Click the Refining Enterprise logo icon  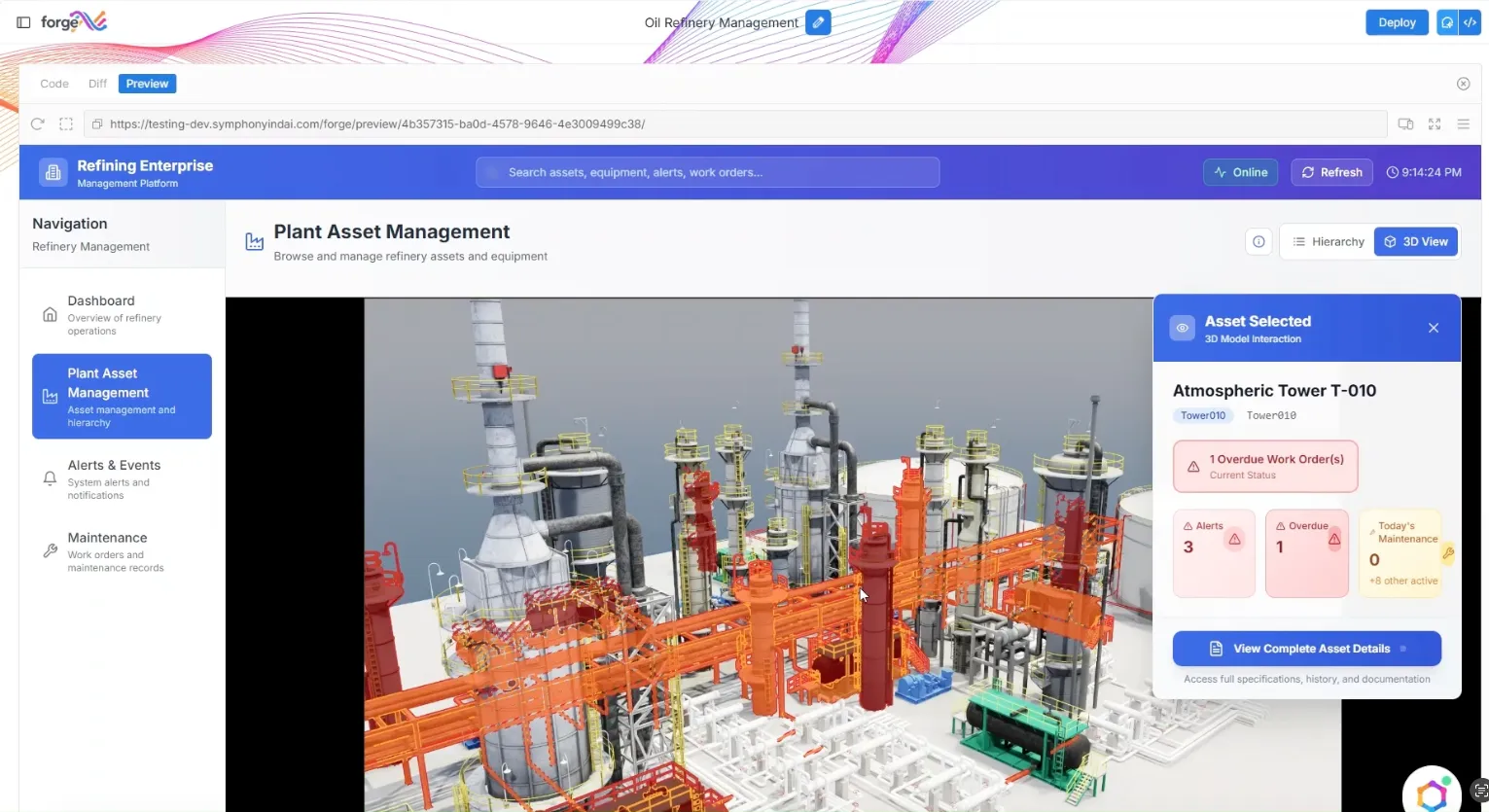(x=53, y=172)
